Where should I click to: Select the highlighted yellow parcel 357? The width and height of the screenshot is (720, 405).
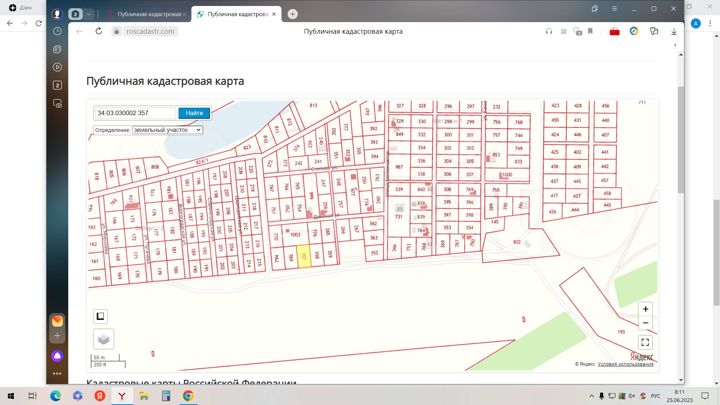pos(304,256)
